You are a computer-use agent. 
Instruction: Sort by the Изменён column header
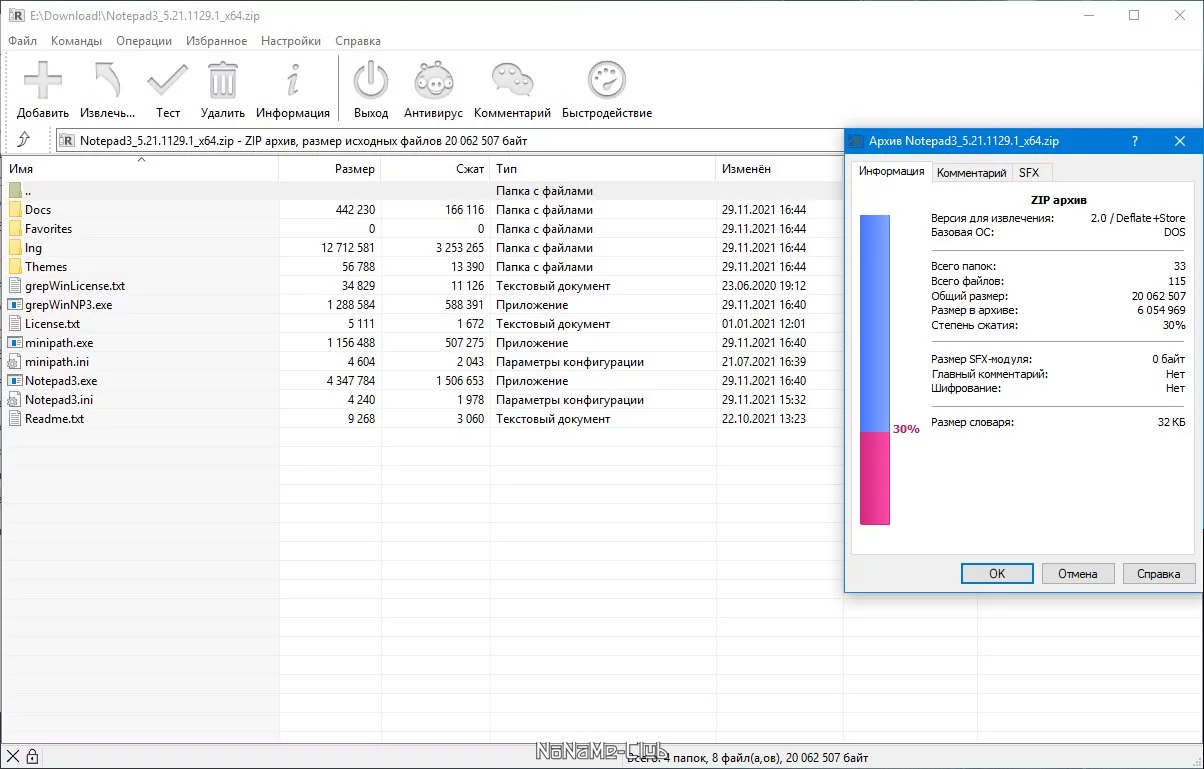tap(780, 169)
